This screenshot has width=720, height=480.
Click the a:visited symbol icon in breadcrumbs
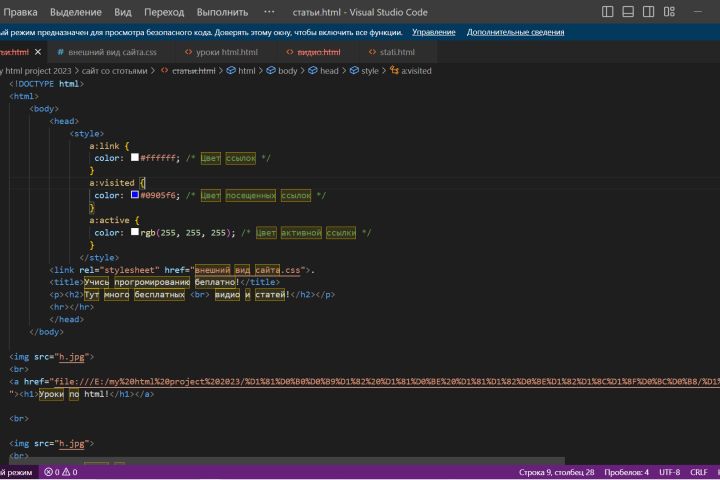click(x=394, y=71)
